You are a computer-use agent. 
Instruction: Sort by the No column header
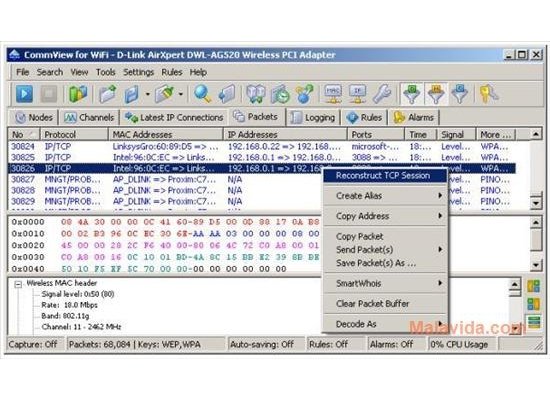[x=24, y=134]
